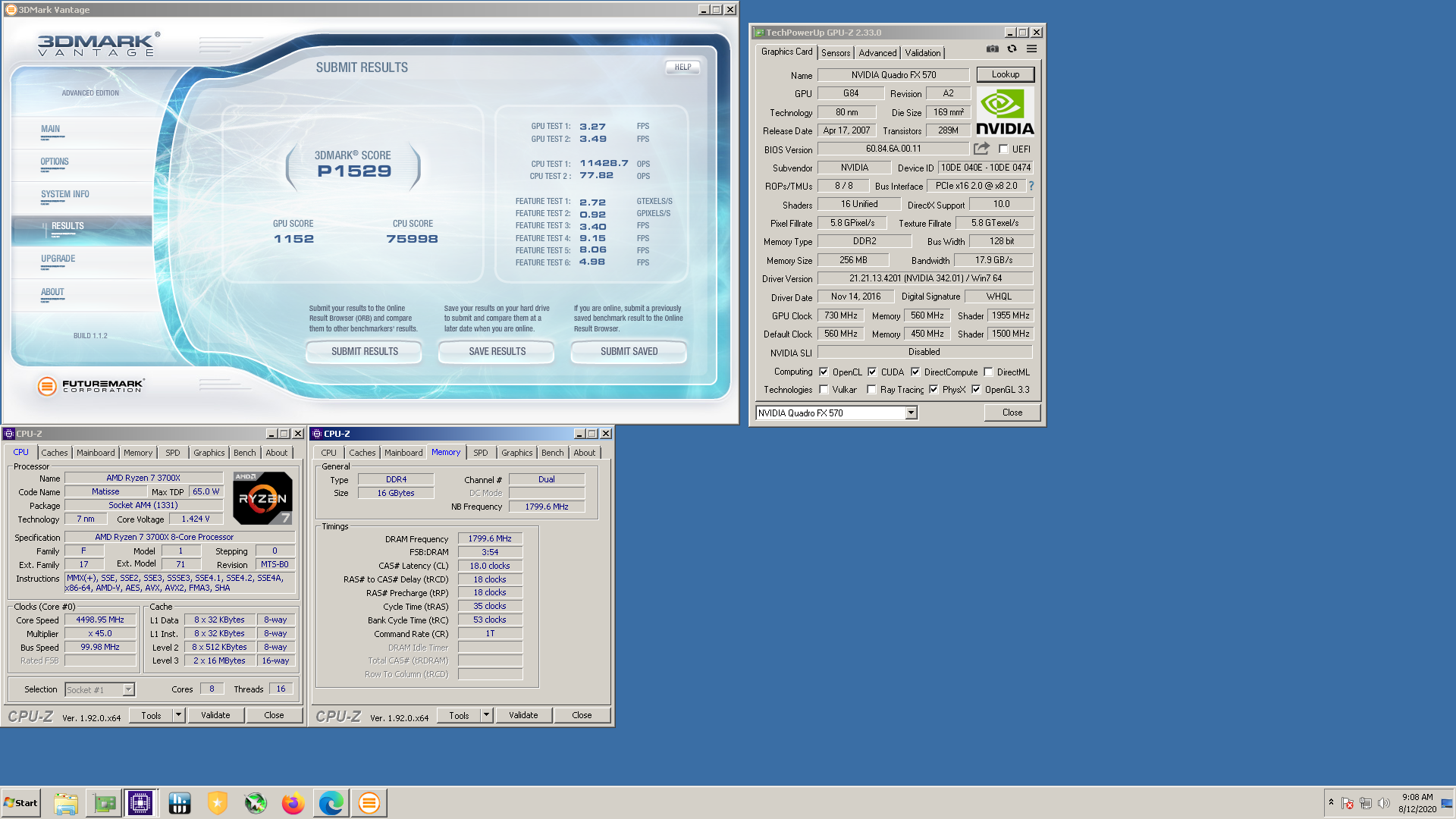The image size is (1456, 819).
Task: Click the Start button
Action: point(21,803)
